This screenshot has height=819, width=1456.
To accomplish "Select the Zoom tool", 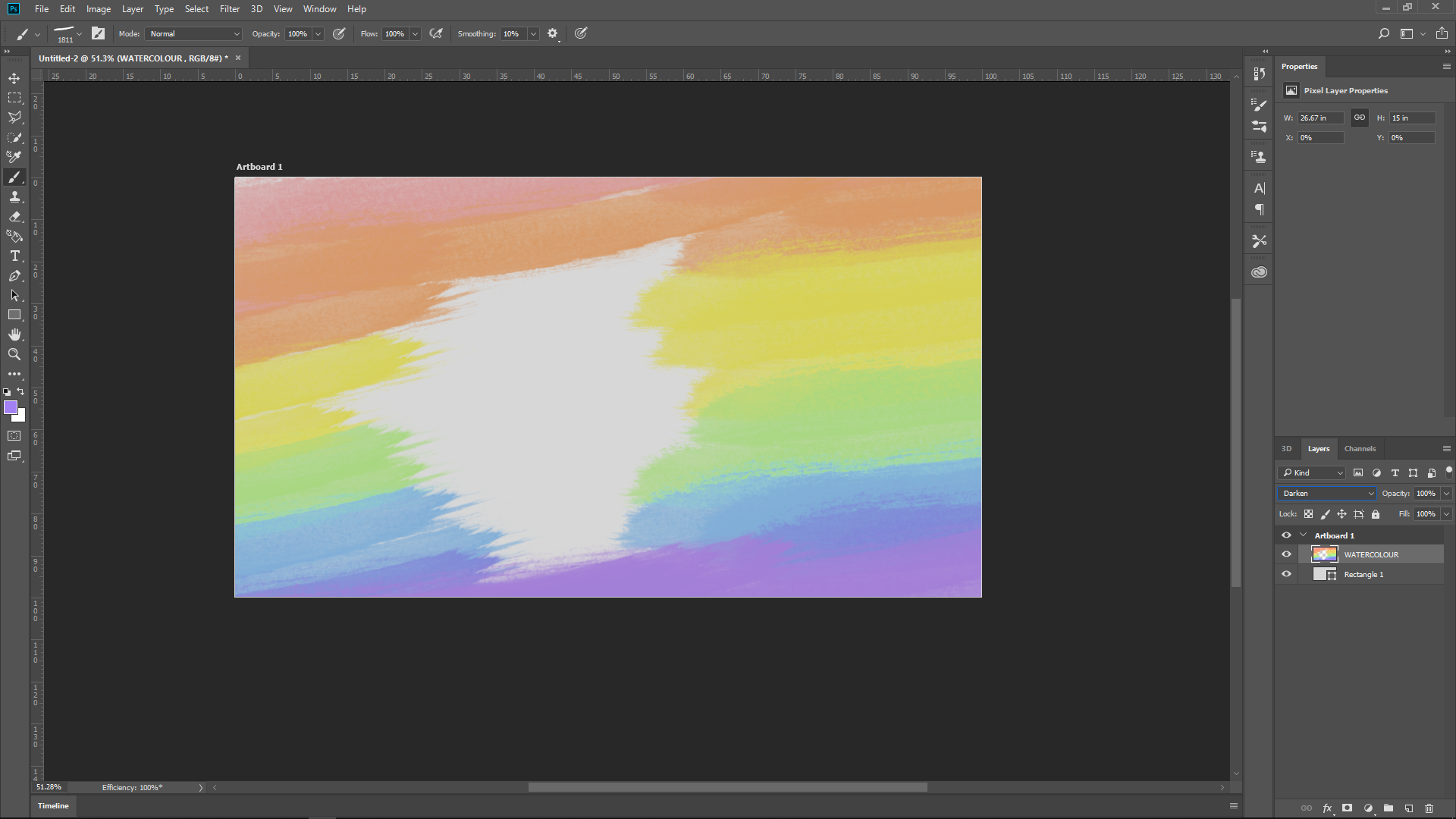I will 14,354.
